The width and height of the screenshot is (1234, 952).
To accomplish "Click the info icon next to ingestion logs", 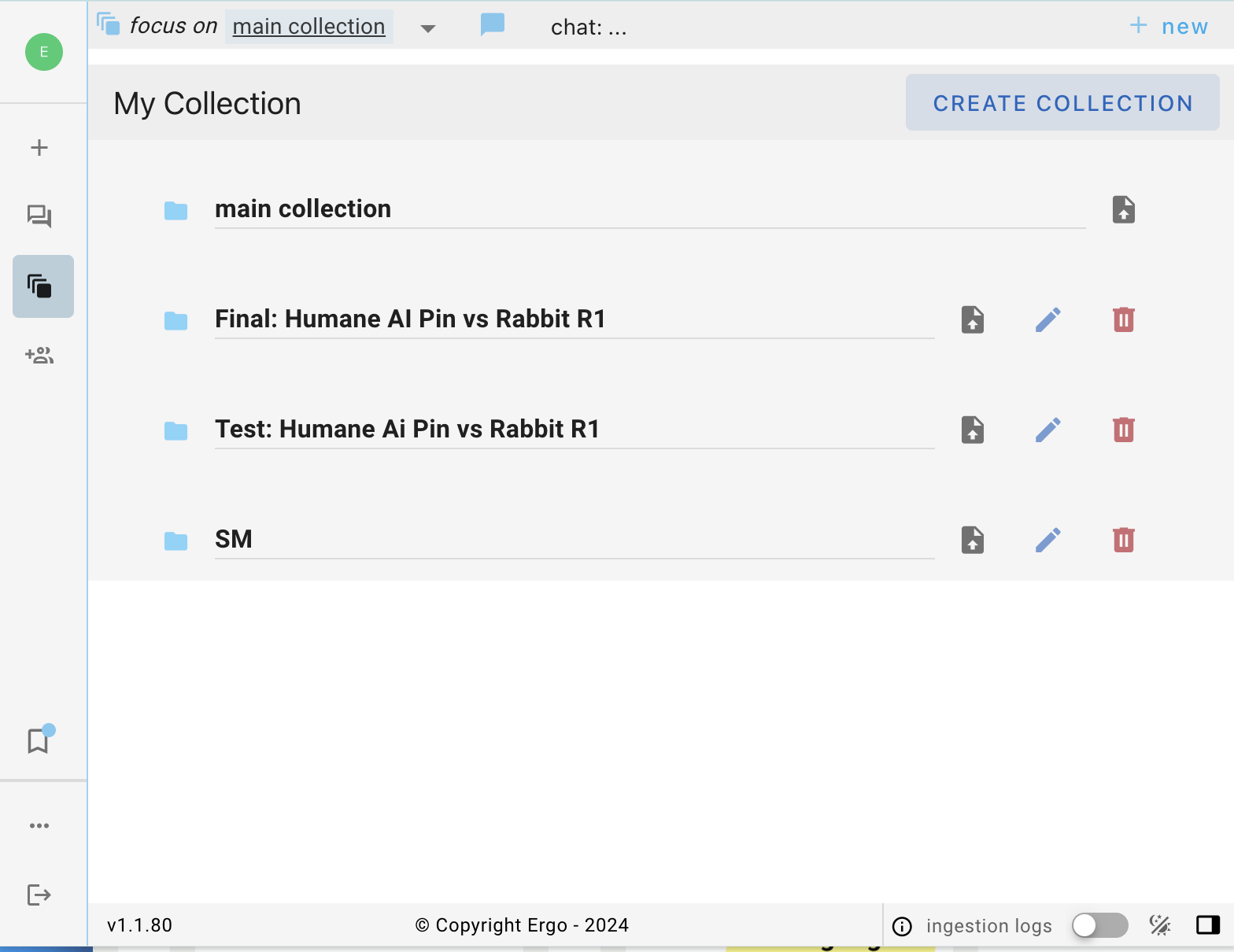I will click(x=903, y=927).
